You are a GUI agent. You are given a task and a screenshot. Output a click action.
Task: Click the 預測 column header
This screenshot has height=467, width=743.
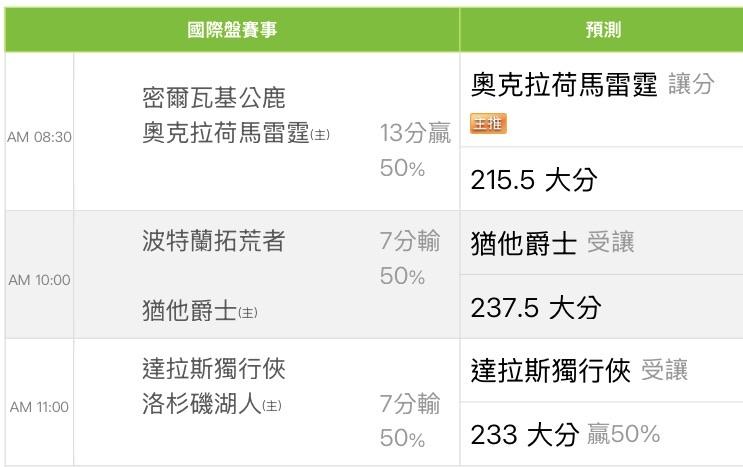(602, 30)
